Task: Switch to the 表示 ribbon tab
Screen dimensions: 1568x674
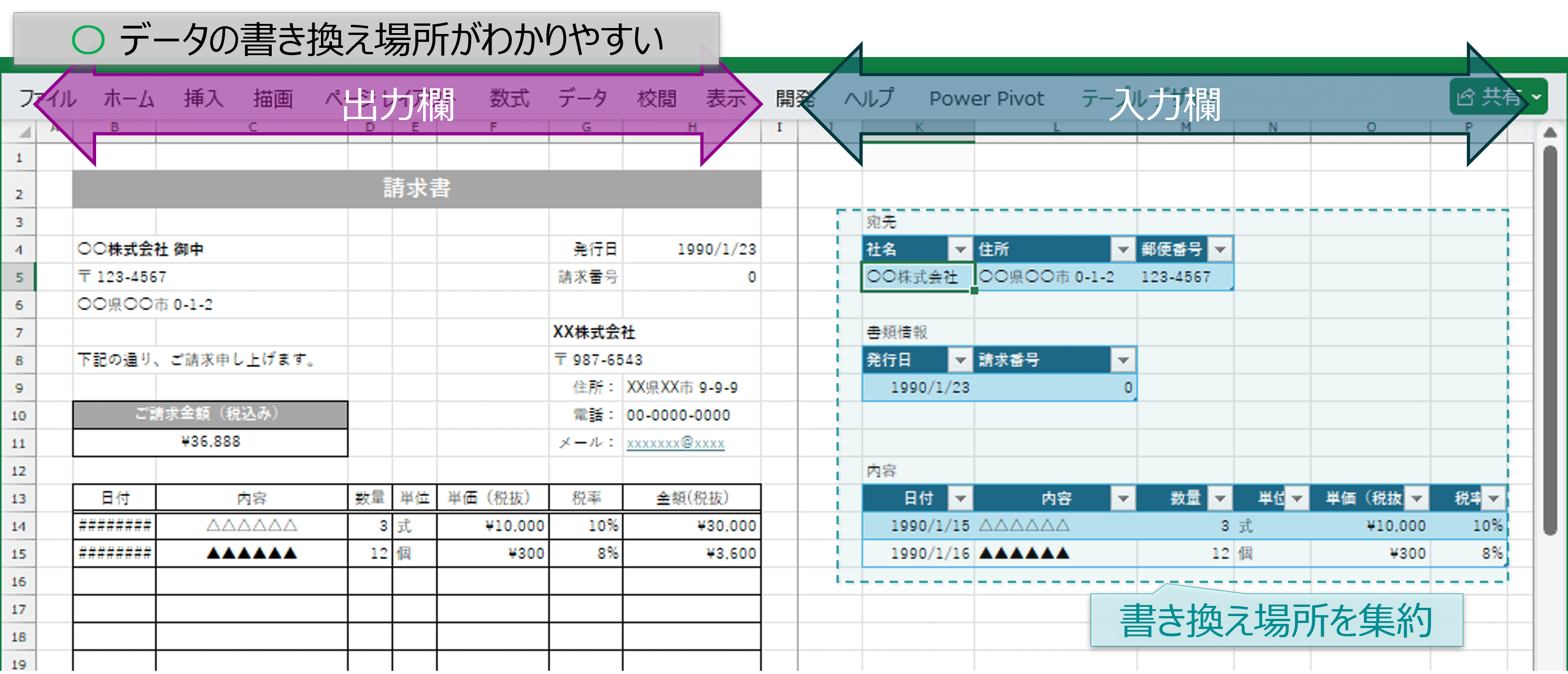Action: coord(726,98)
